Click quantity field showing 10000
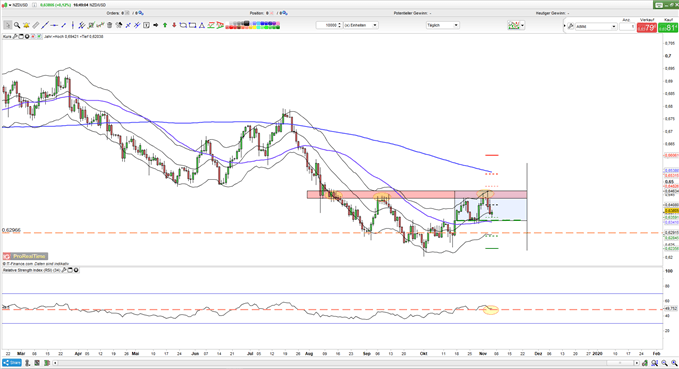The width and height of the screenshot is (679, 369). point(329,25)
